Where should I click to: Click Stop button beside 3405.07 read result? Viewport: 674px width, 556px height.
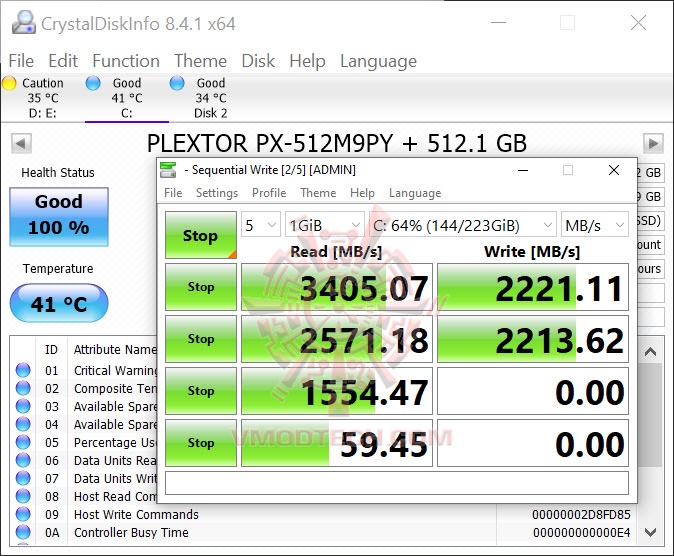[201, 287]
